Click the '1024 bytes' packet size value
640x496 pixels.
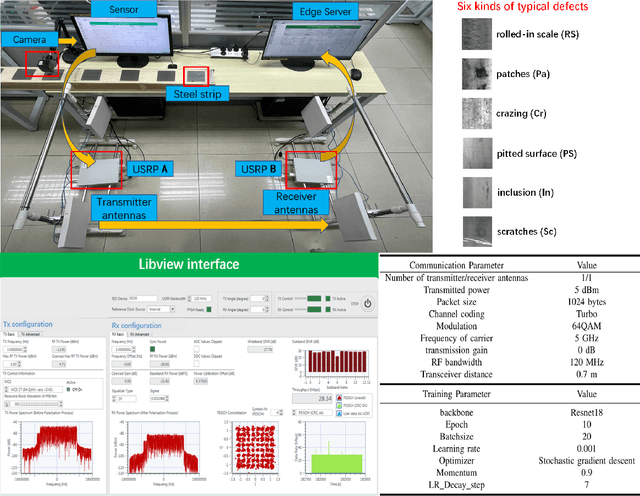click(587, 302)
